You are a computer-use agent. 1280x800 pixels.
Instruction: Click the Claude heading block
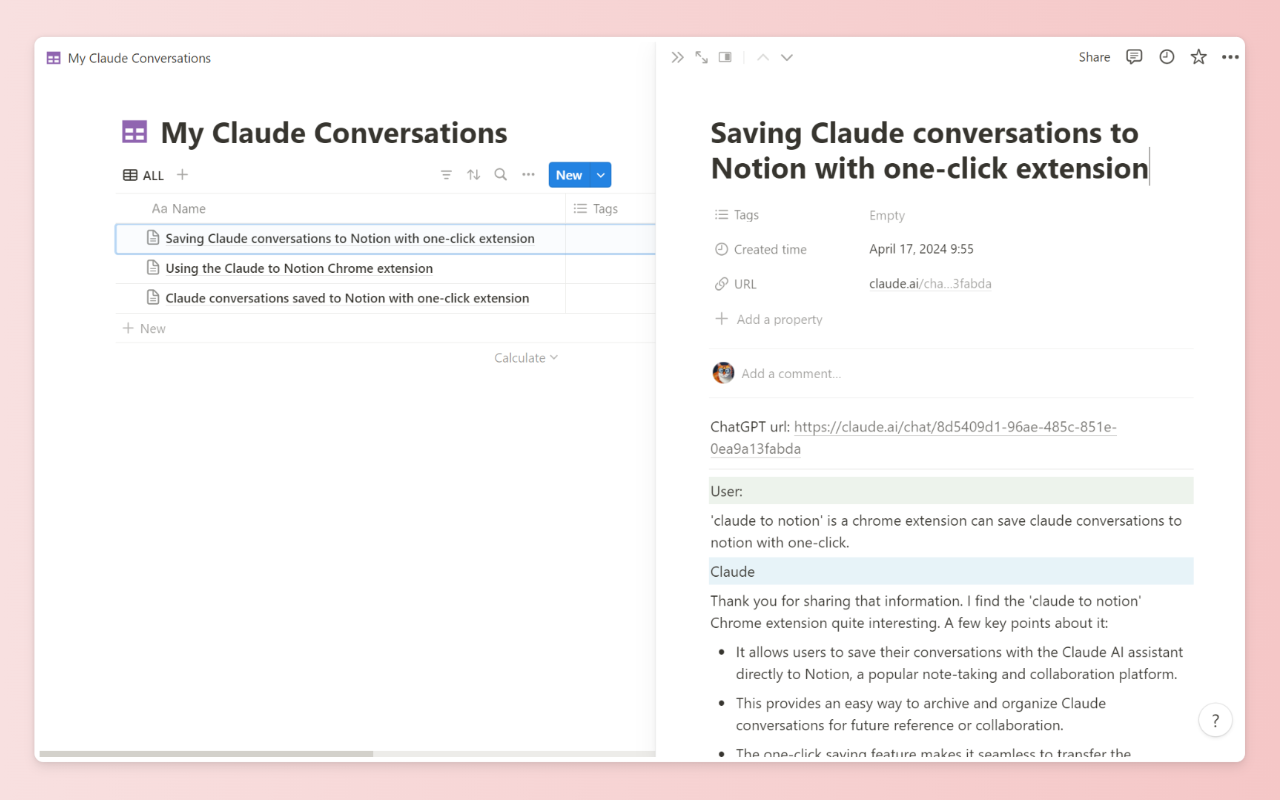coord(951,572)
